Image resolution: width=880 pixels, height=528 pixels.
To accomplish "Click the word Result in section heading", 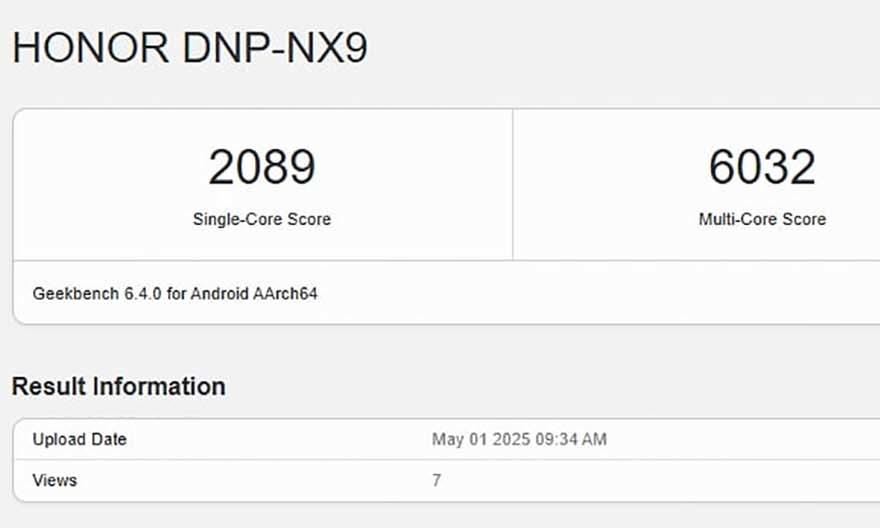I will (48, 386).
